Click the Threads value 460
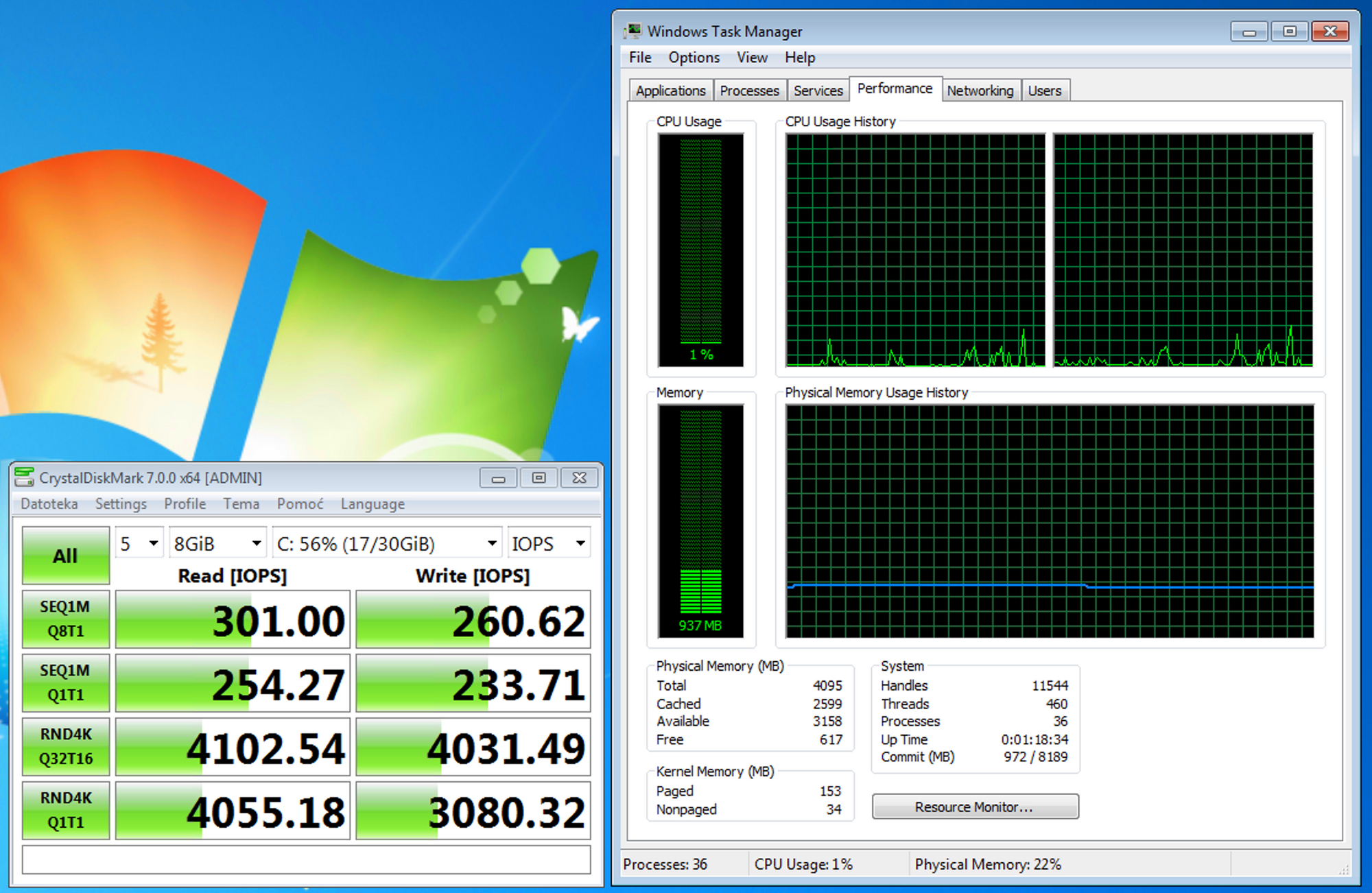The height and width of the screenshot is (893, 1372). [x=1056, y=704]
